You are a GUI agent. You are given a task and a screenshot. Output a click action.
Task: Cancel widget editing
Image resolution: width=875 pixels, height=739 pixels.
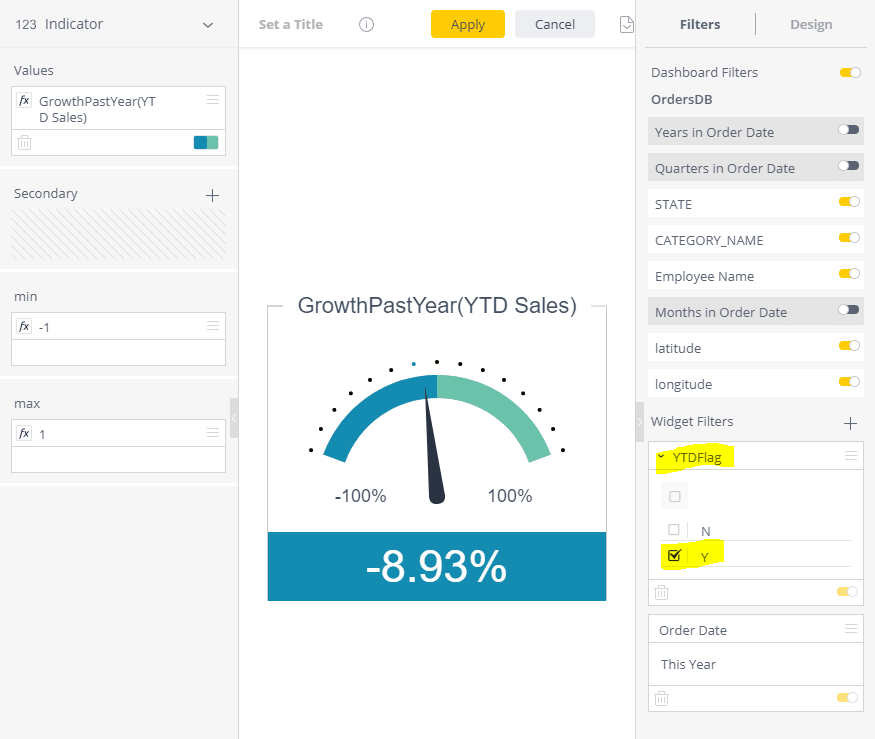tap(555, 24)
